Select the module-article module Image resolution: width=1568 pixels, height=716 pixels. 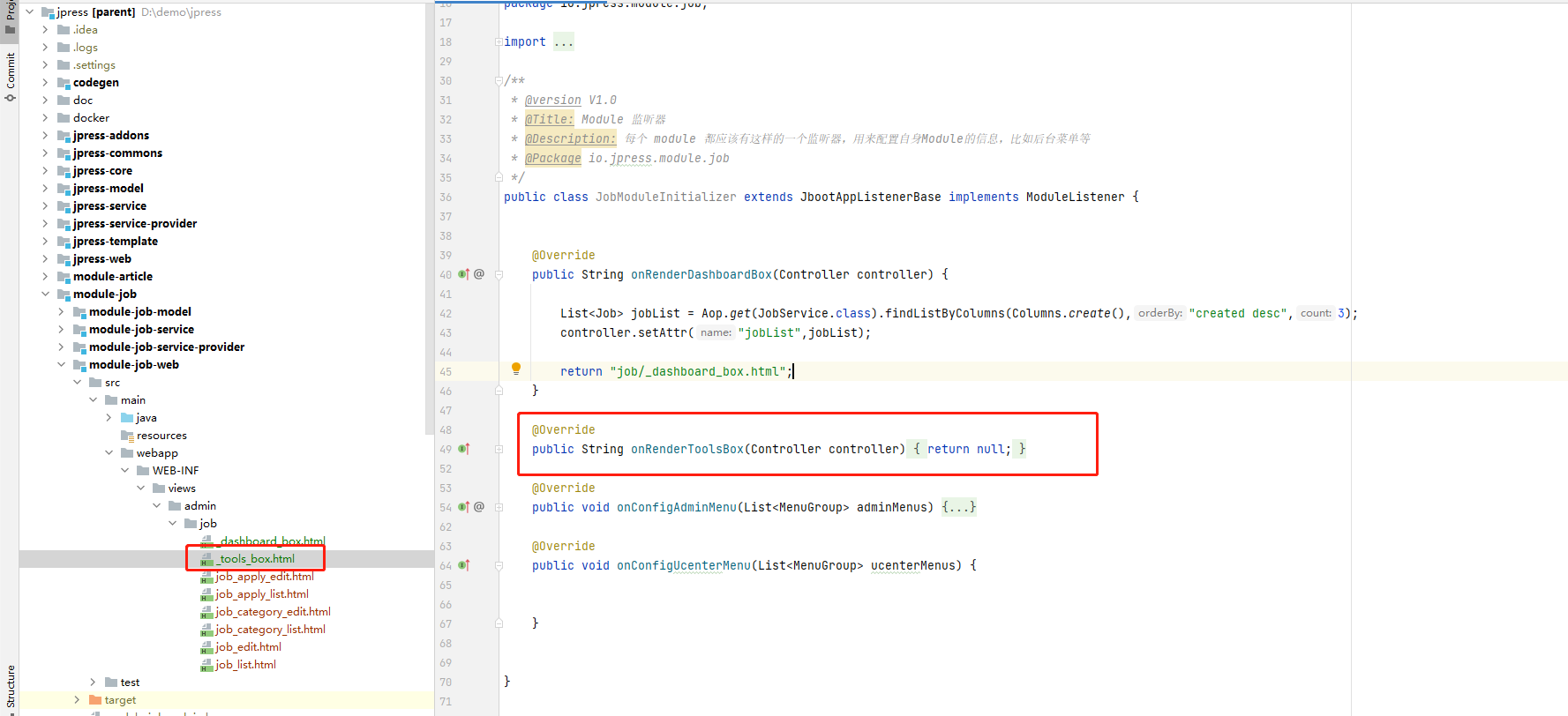[113, 276]
